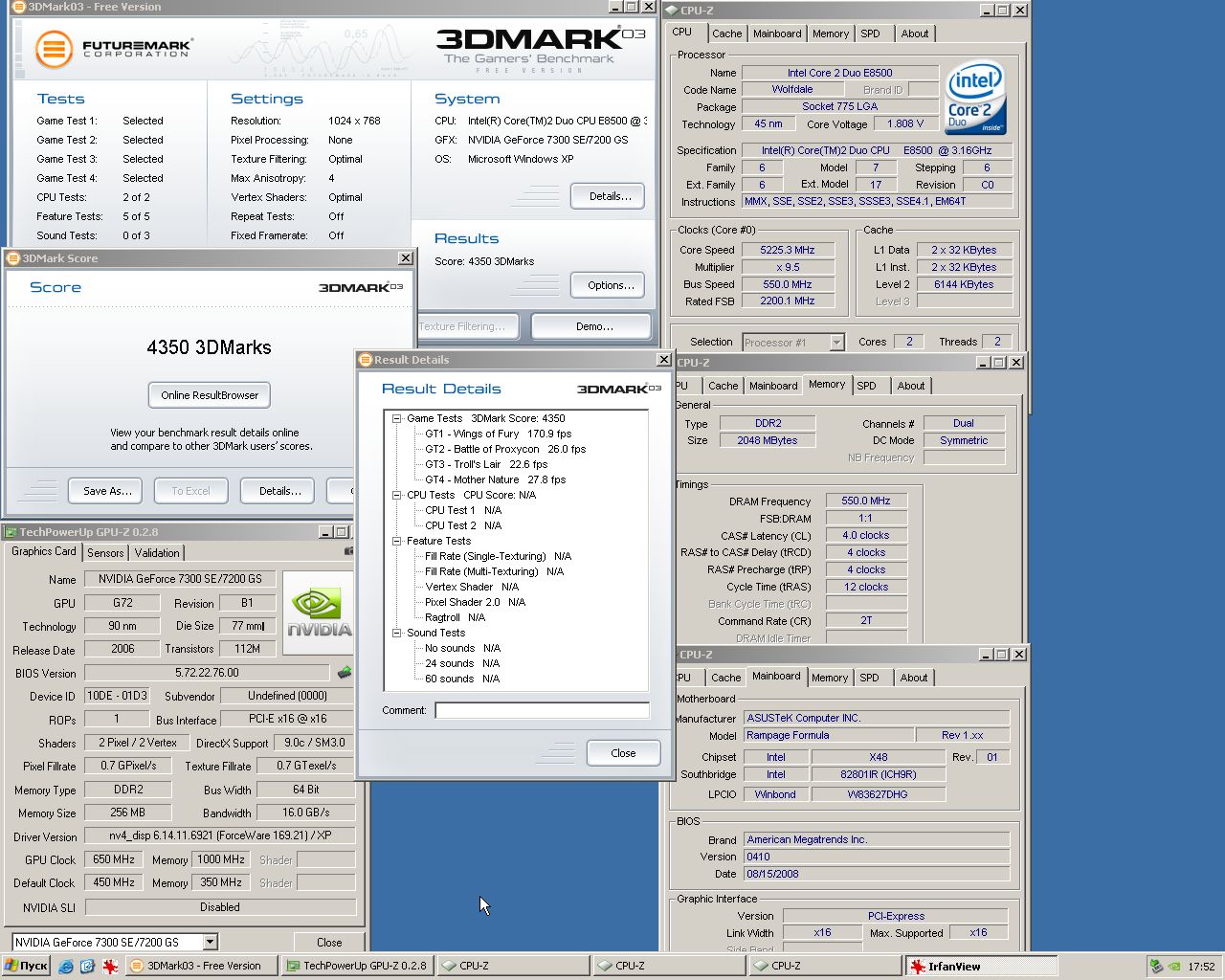
Task: Click the Texture Filtering... button in 3DMark03
Action: (466, 326)
